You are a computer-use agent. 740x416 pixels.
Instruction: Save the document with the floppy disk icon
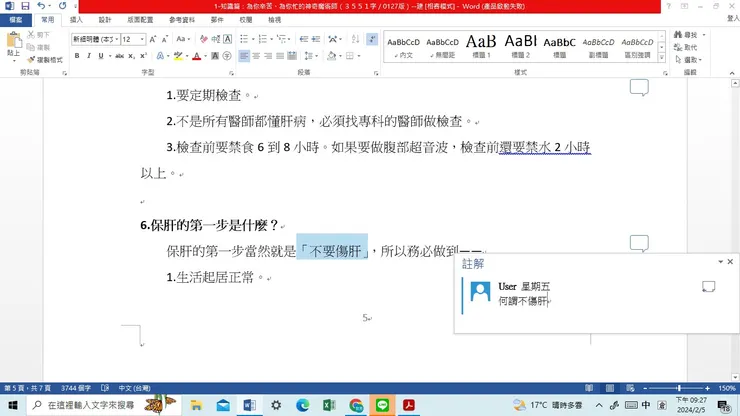25,6
